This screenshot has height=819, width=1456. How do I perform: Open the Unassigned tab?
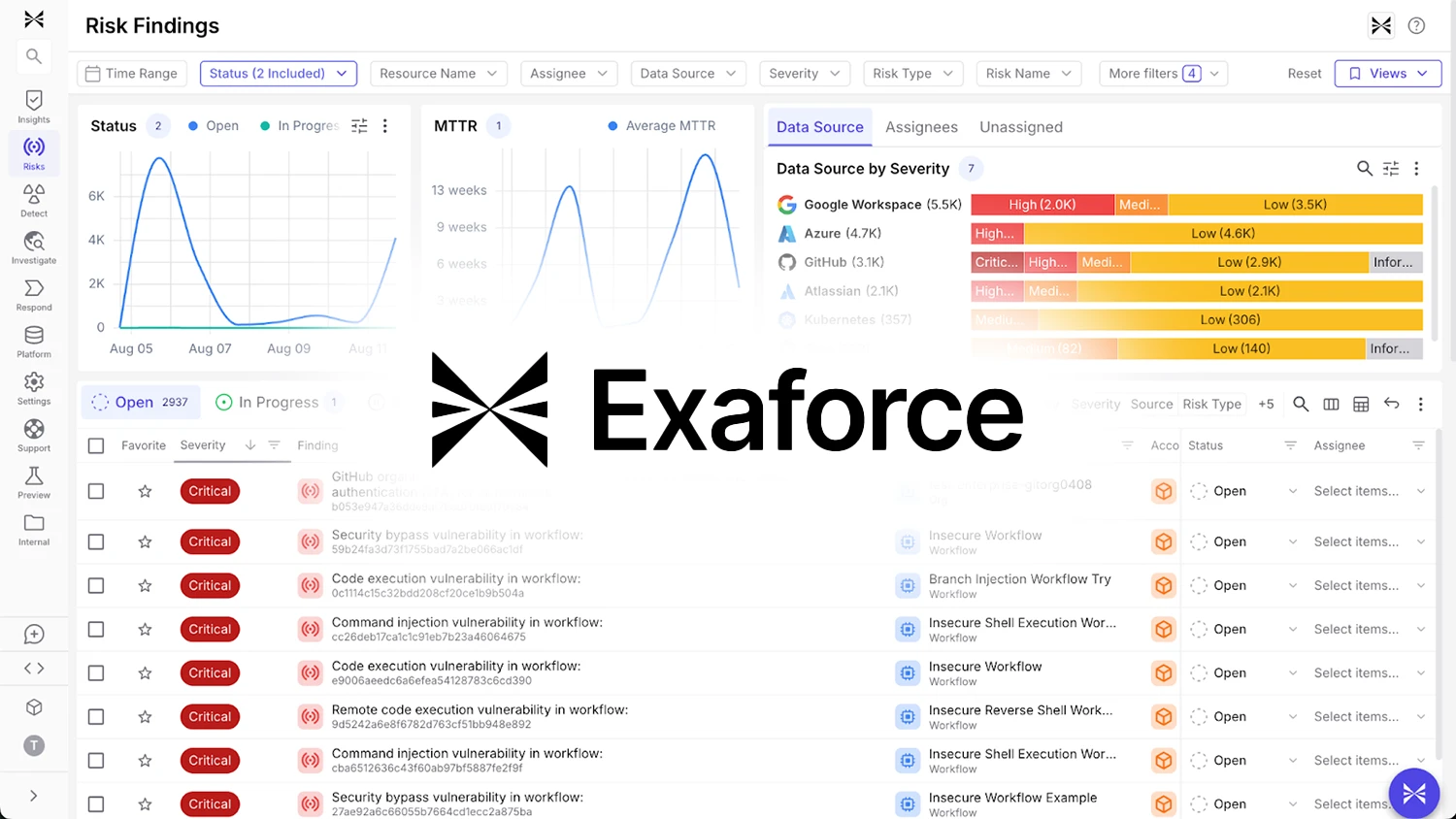(x=1020, y=126)
